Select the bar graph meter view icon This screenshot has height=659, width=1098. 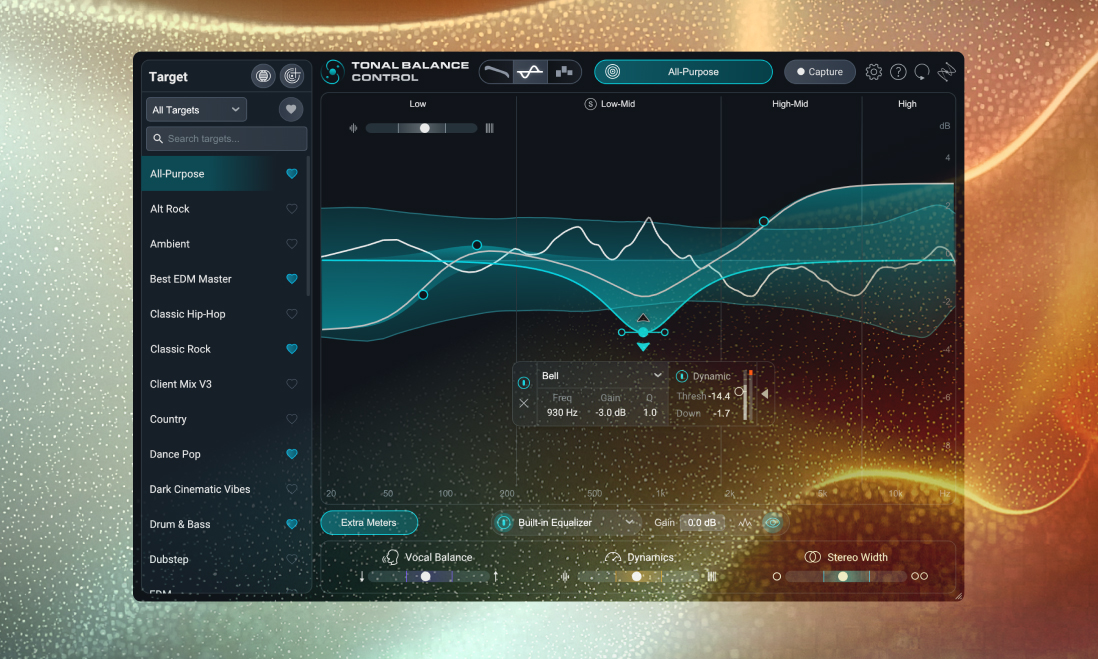click(564, 71)
